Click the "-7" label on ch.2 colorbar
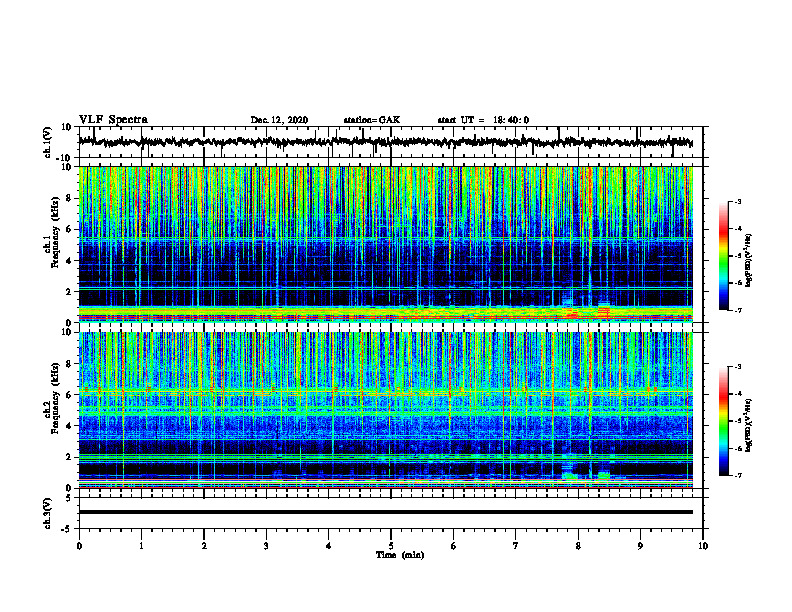This screenshot has width=792, height=612. tap(738, 475)
